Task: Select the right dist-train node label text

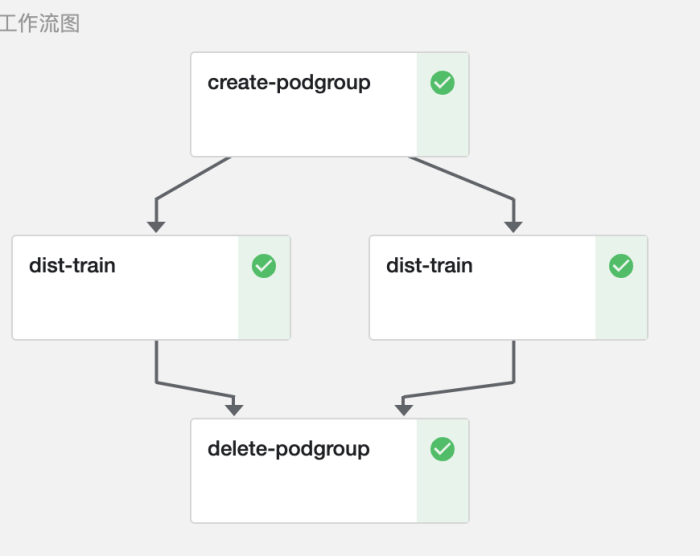Action: tap(429, 266)
